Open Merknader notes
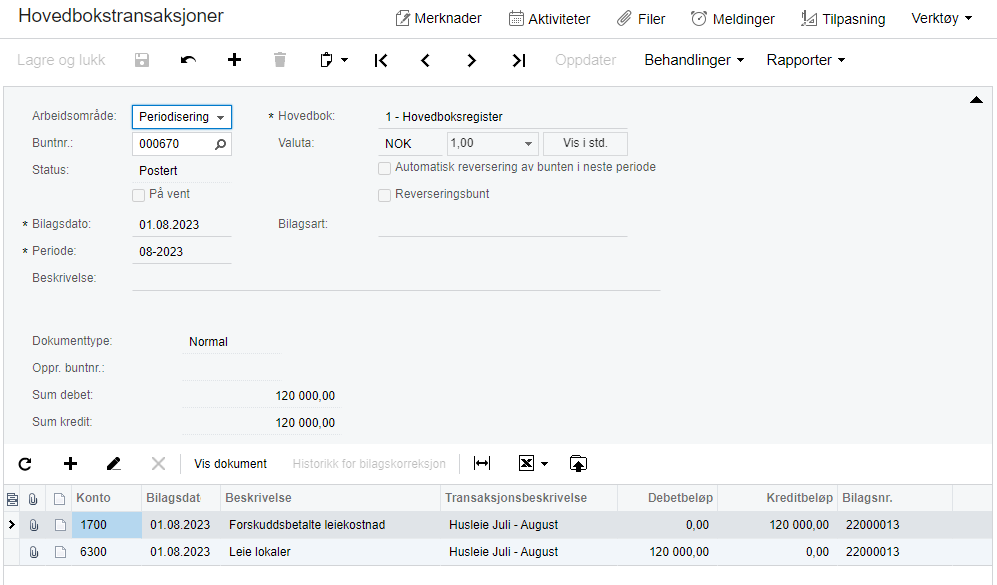Image resolution: width=997 pixels, height=585 pixels. pos(438,18)
